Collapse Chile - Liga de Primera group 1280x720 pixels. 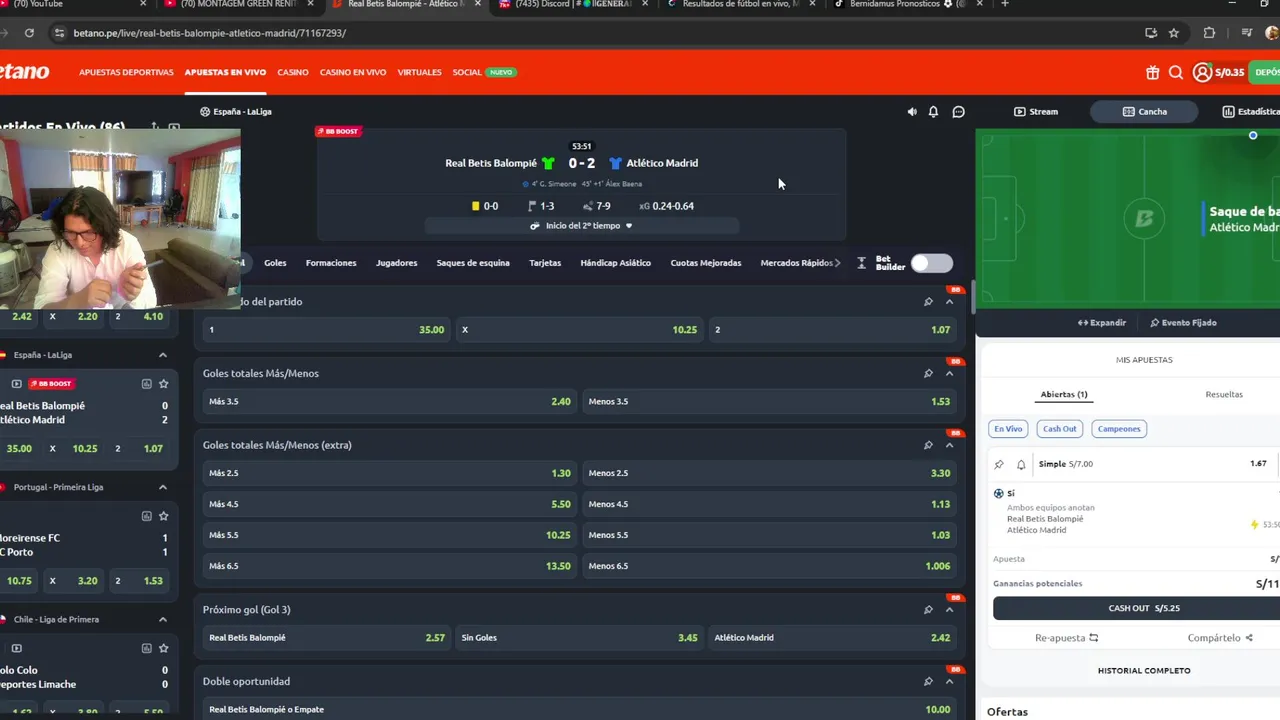pyautogui.click(x=162, y=619)
